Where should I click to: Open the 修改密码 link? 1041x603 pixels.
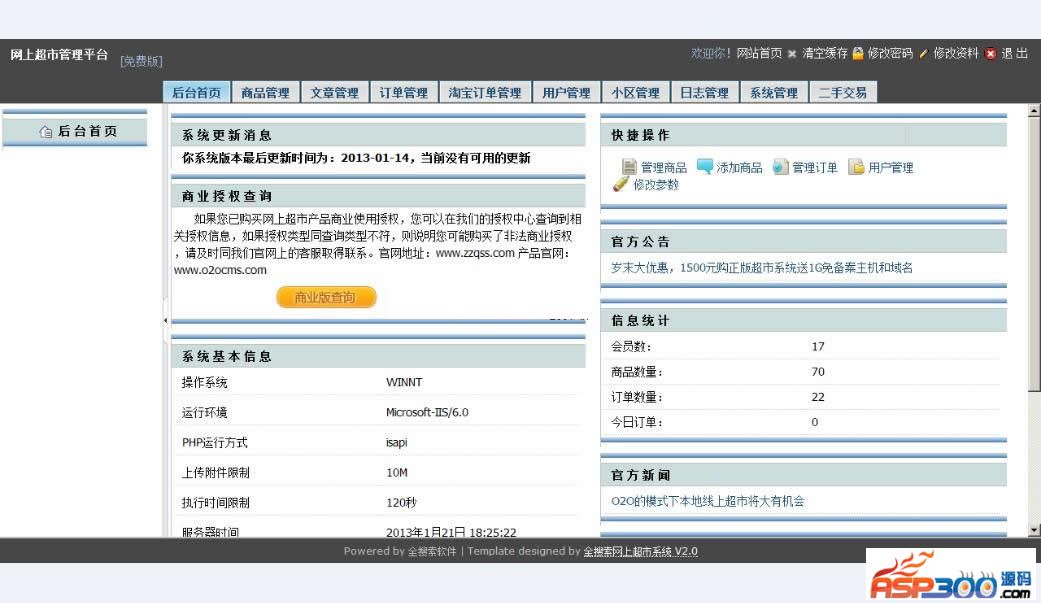pos(890,53)
